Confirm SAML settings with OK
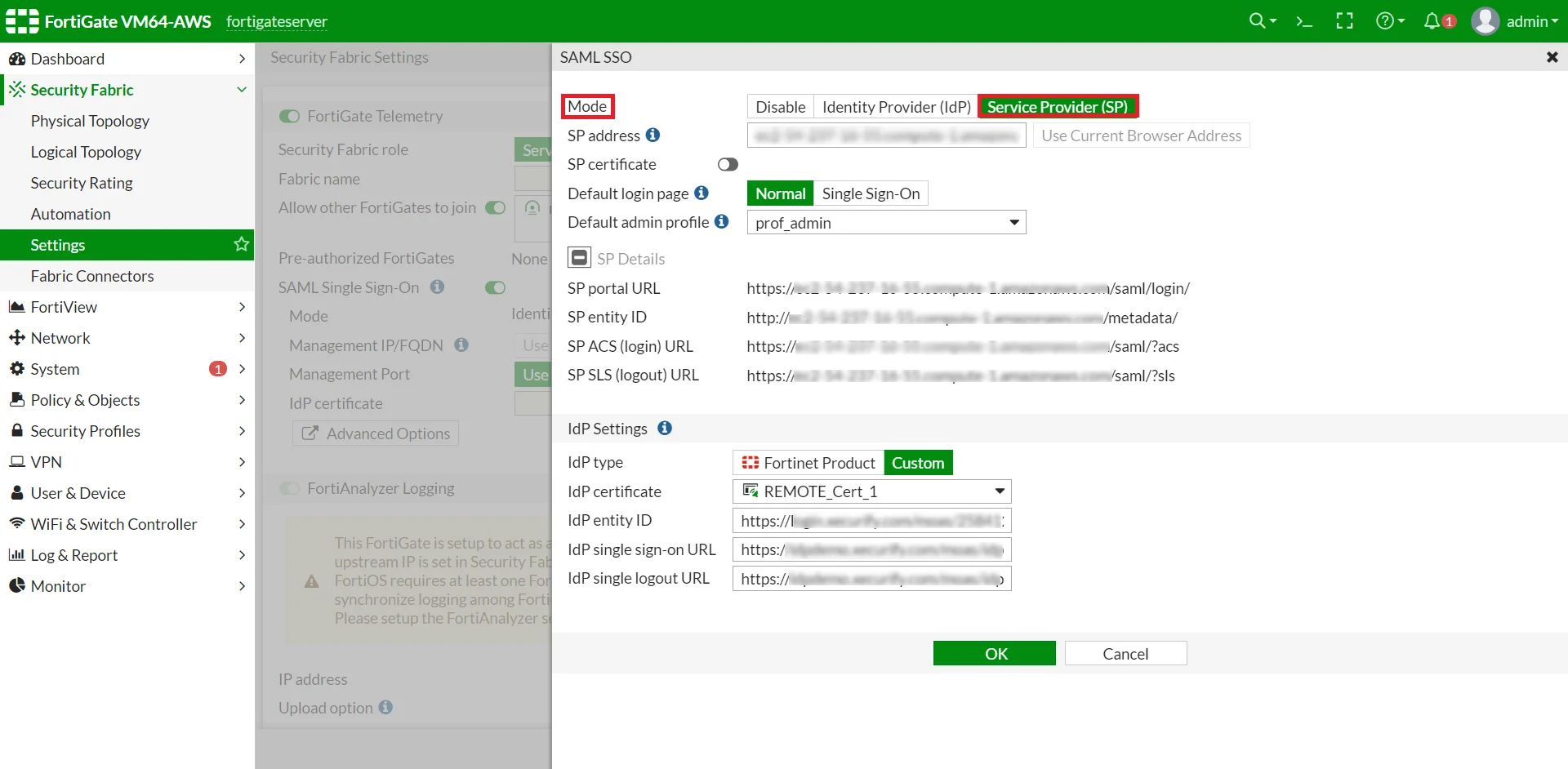 [994, 653]
